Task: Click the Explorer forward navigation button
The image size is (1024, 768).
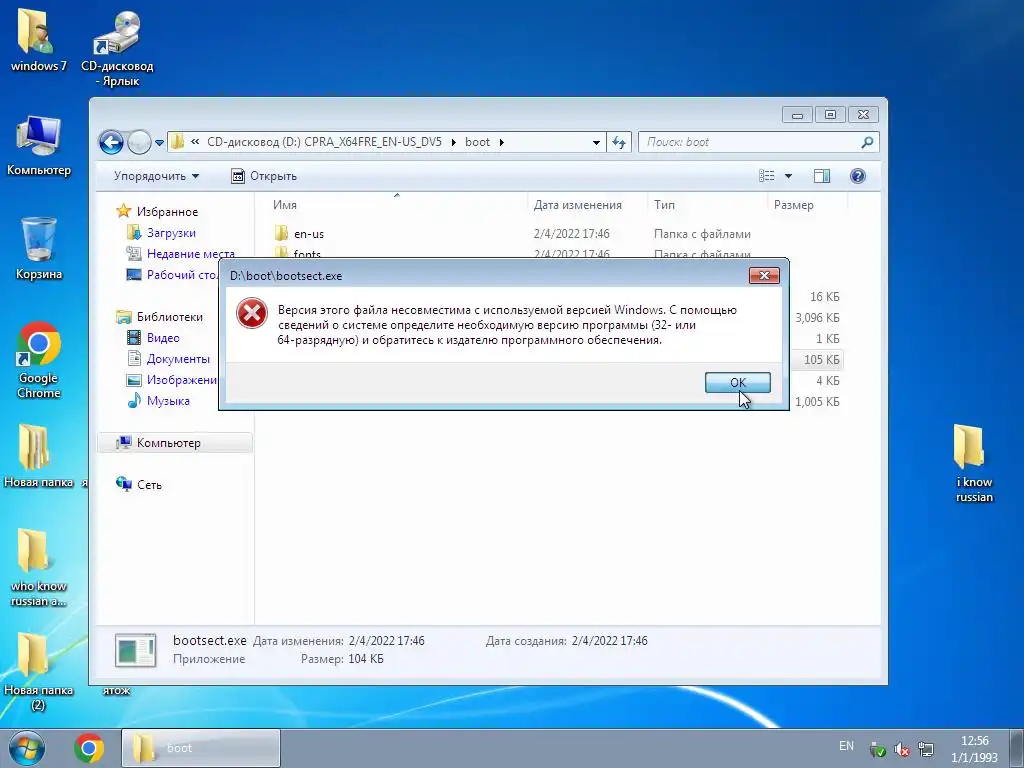Action: click(x=139, y=142)
